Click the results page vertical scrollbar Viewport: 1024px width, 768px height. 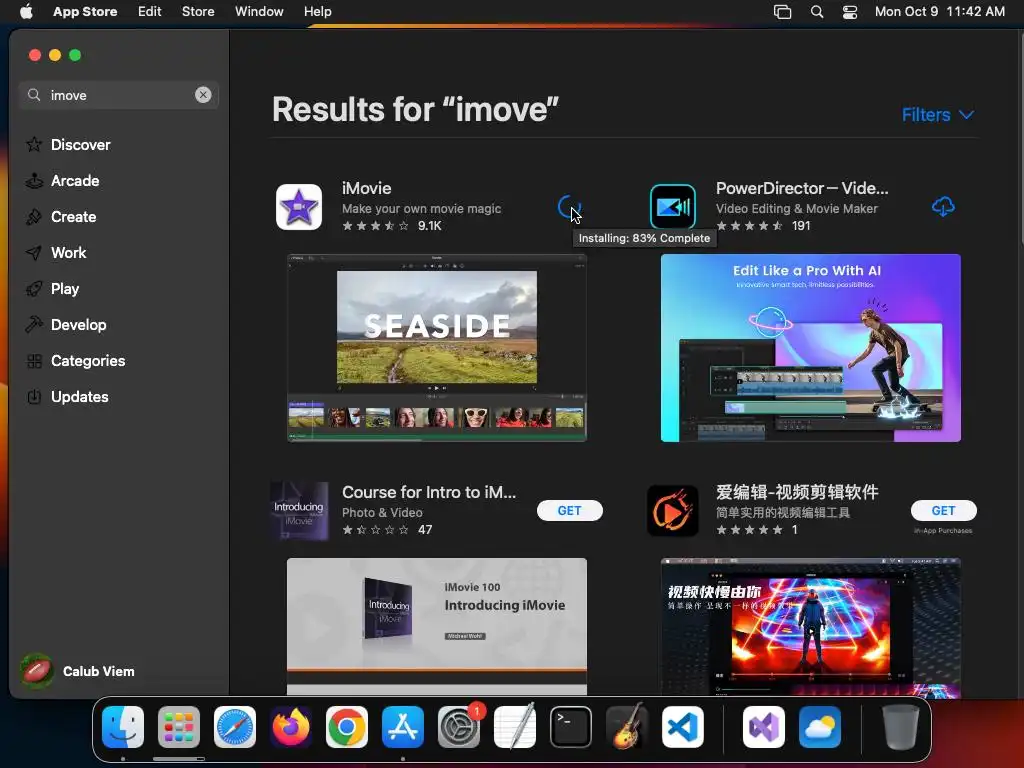(1020, 137)
